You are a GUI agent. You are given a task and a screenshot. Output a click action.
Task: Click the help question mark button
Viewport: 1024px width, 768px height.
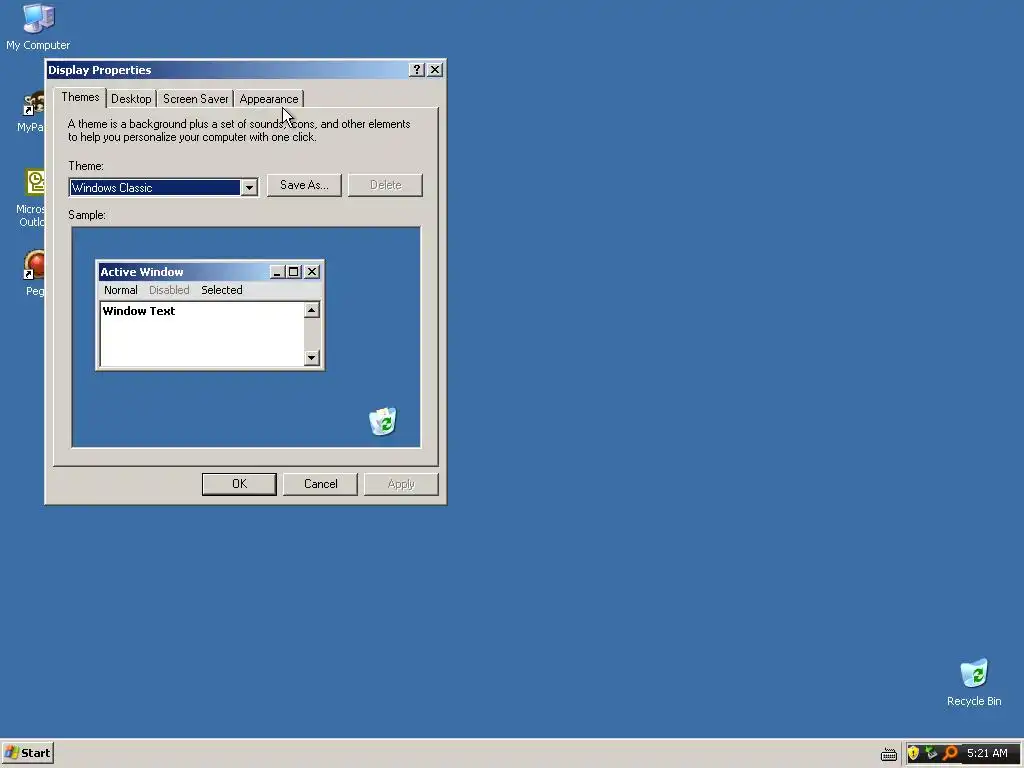pos(417,70)
